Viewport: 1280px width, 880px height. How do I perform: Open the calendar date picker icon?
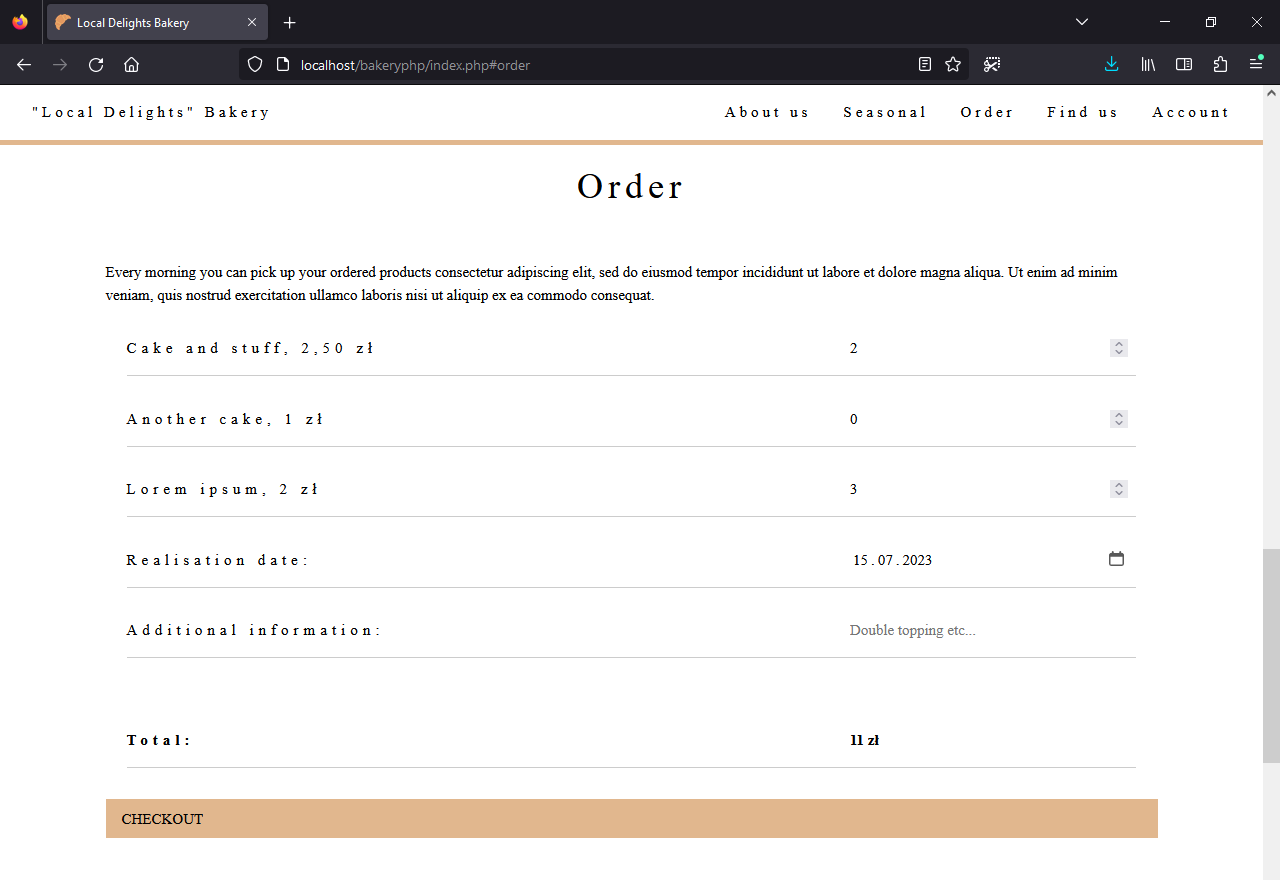[x=1117, y=559]
